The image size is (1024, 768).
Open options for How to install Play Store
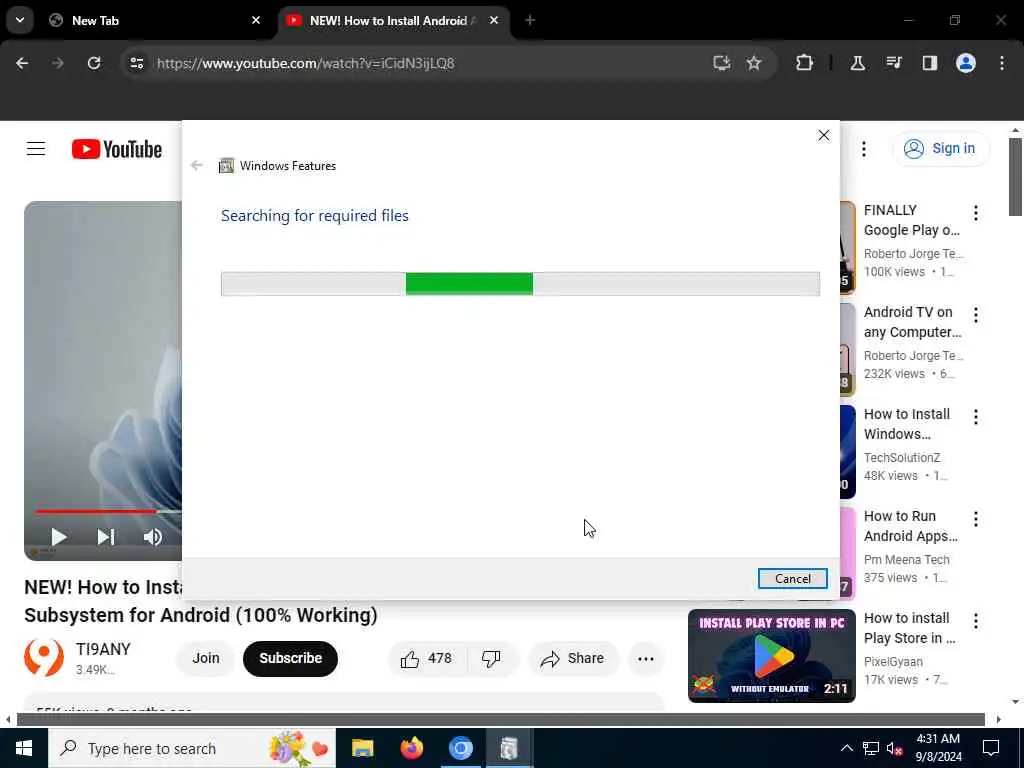coord(976,620)
